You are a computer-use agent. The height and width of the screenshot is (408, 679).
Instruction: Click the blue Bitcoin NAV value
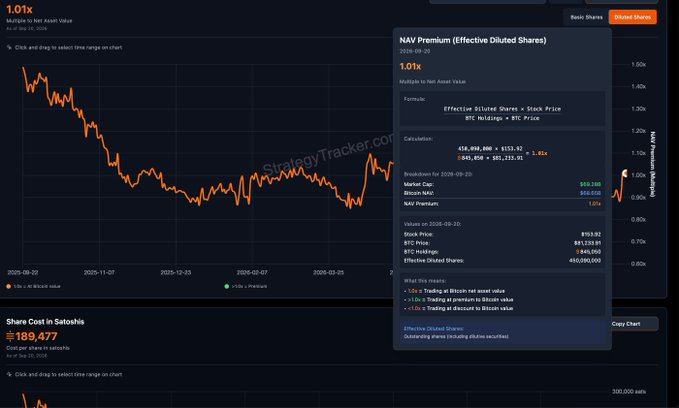590,193
